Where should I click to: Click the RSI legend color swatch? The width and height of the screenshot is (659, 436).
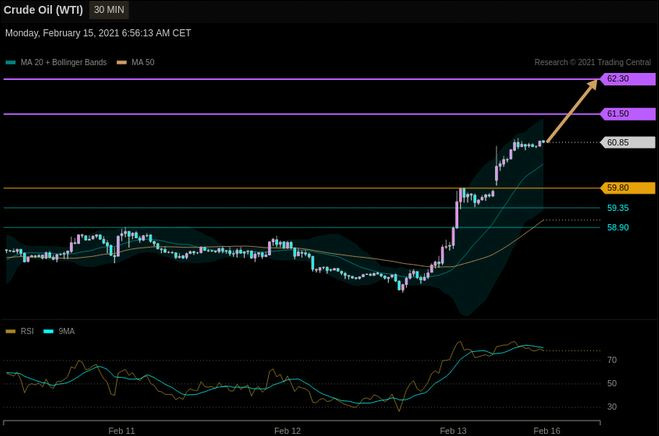pos(11,331)
